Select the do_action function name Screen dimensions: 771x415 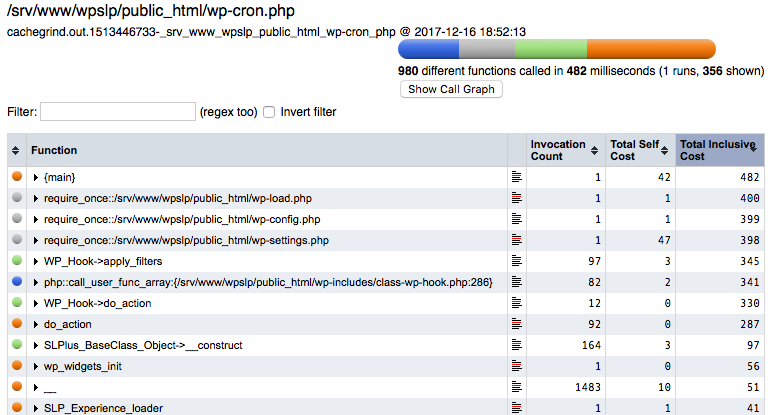coord(67,325)
